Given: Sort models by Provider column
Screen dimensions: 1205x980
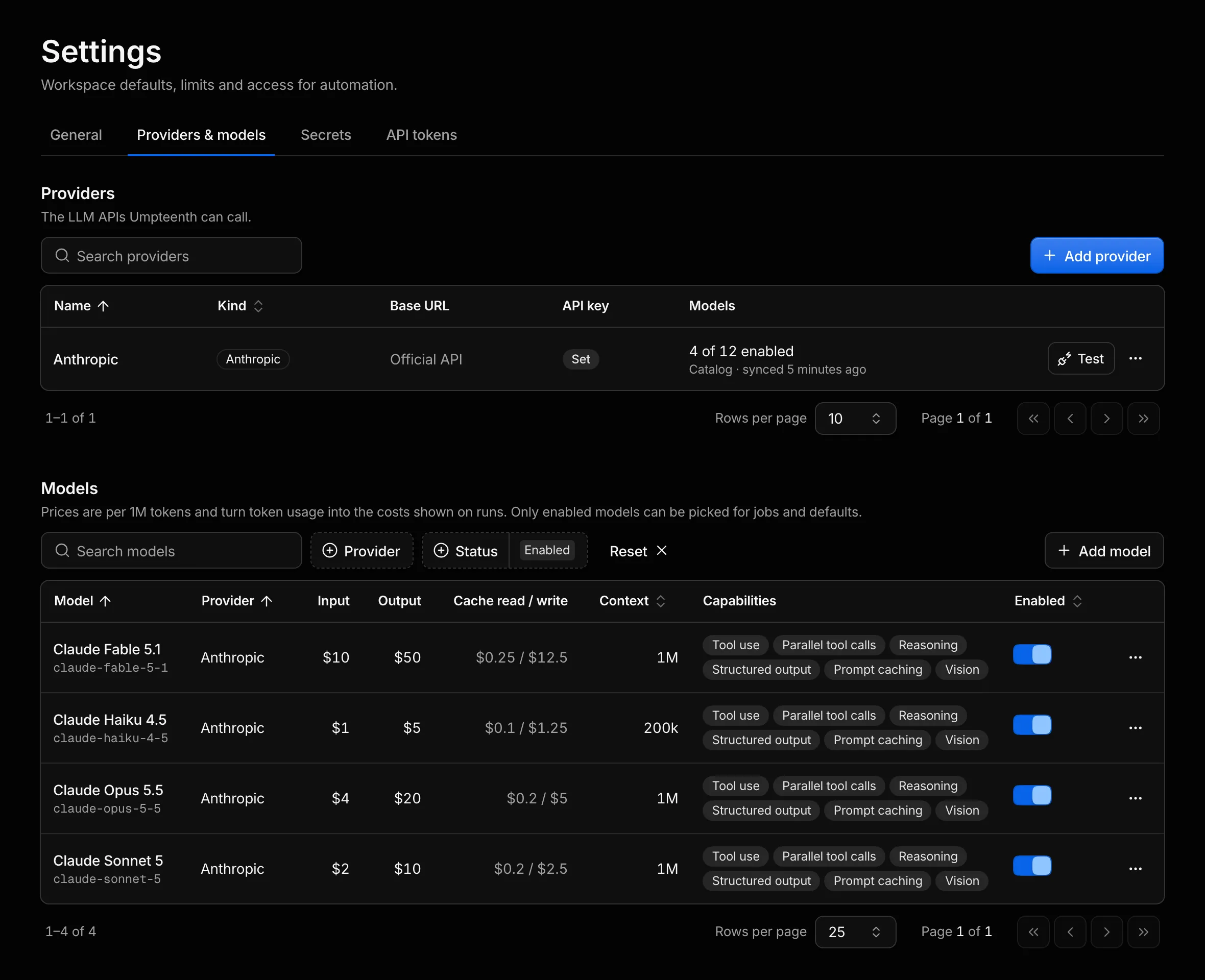Looking at the screenshot, I should [237, 601].
